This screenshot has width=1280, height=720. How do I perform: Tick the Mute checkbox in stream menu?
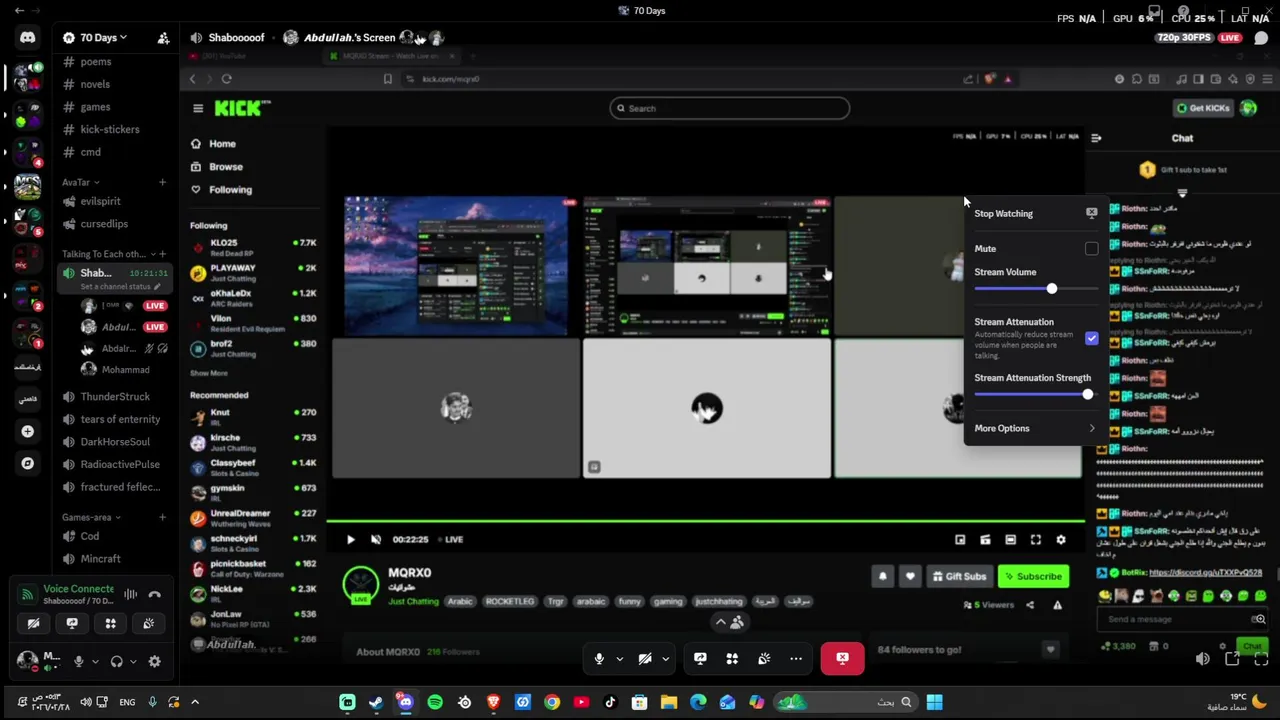tap(1091, 249)
